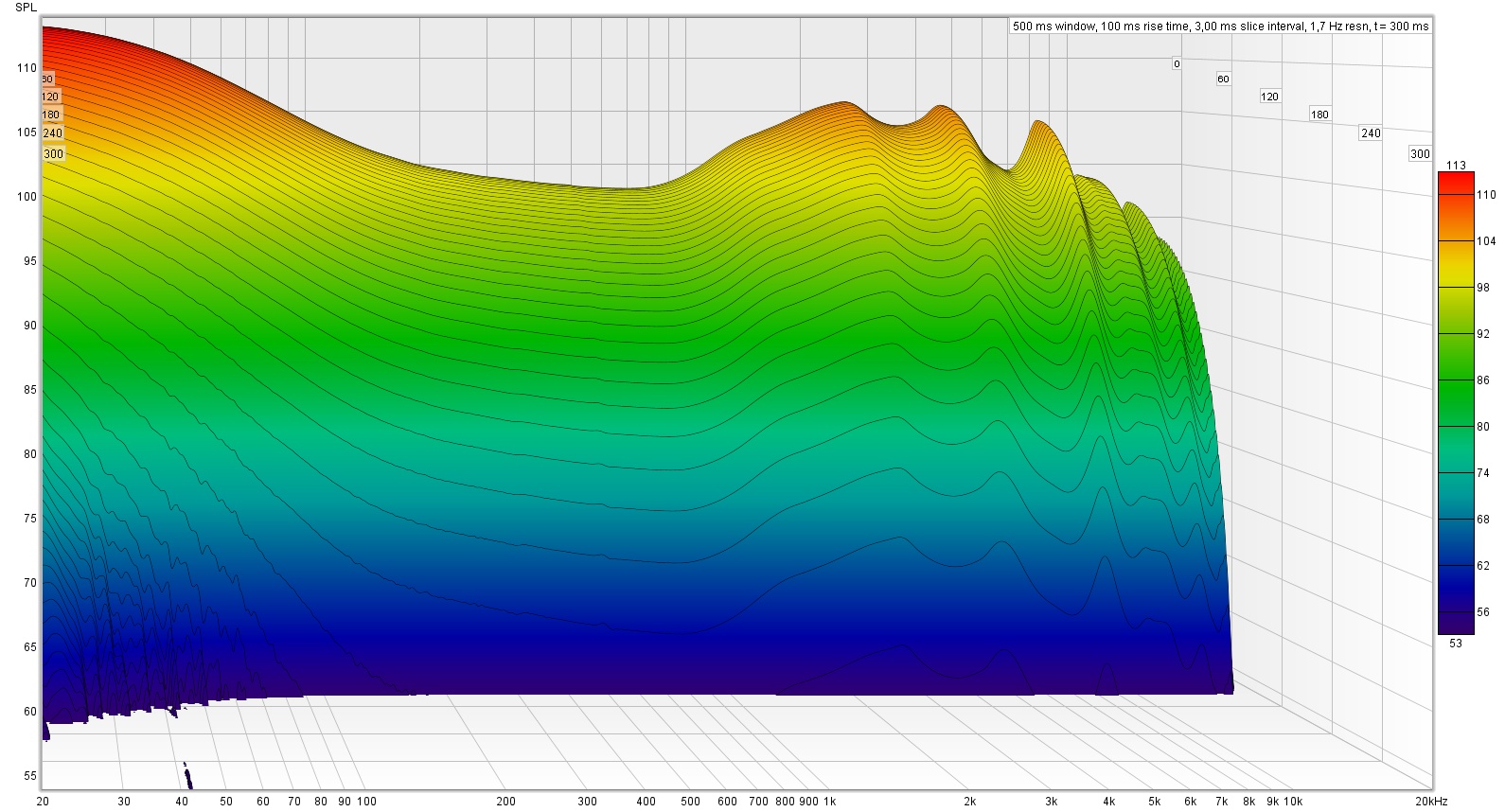Click the 700 label on the frequency axis
The width and height of the screenshot is (1505, 812).
coord(758,802)
